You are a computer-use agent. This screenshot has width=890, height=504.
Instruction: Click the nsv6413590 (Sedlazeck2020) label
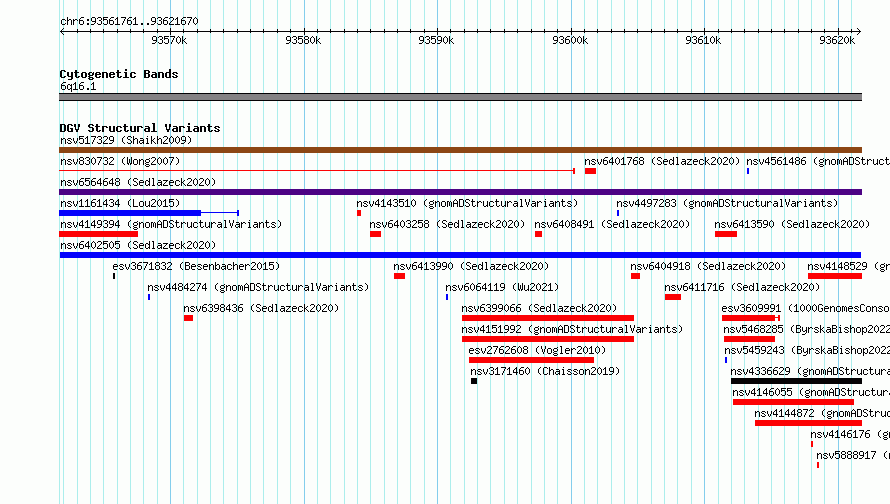792,224
